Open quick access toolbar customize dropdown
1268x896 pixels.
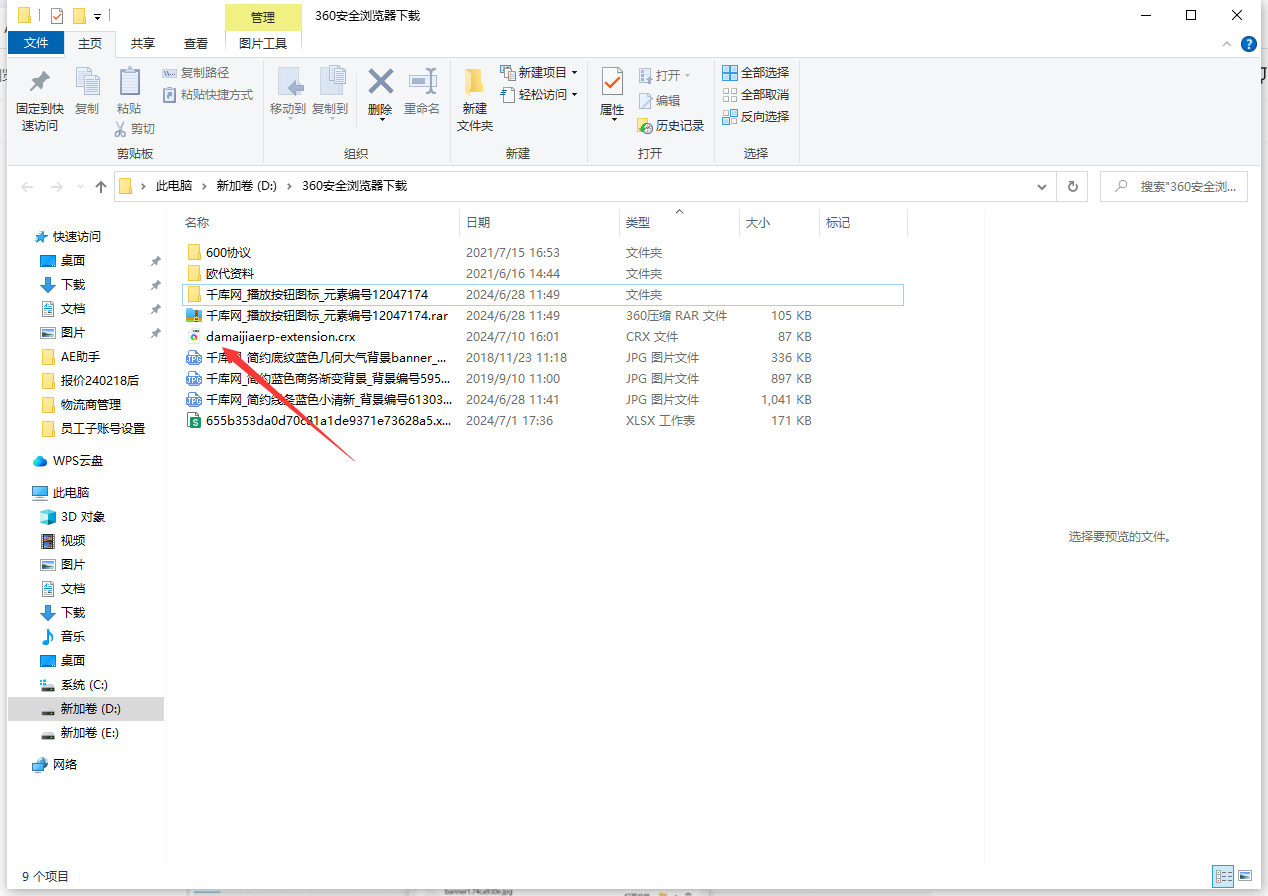click(97, 16)
